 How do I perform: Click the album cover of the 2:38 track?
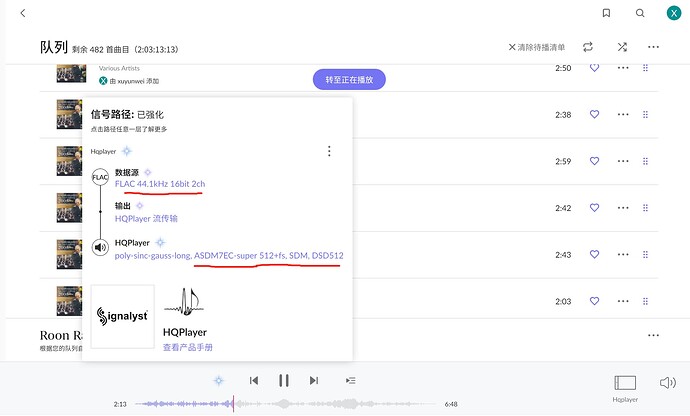(x=70, y=114)
